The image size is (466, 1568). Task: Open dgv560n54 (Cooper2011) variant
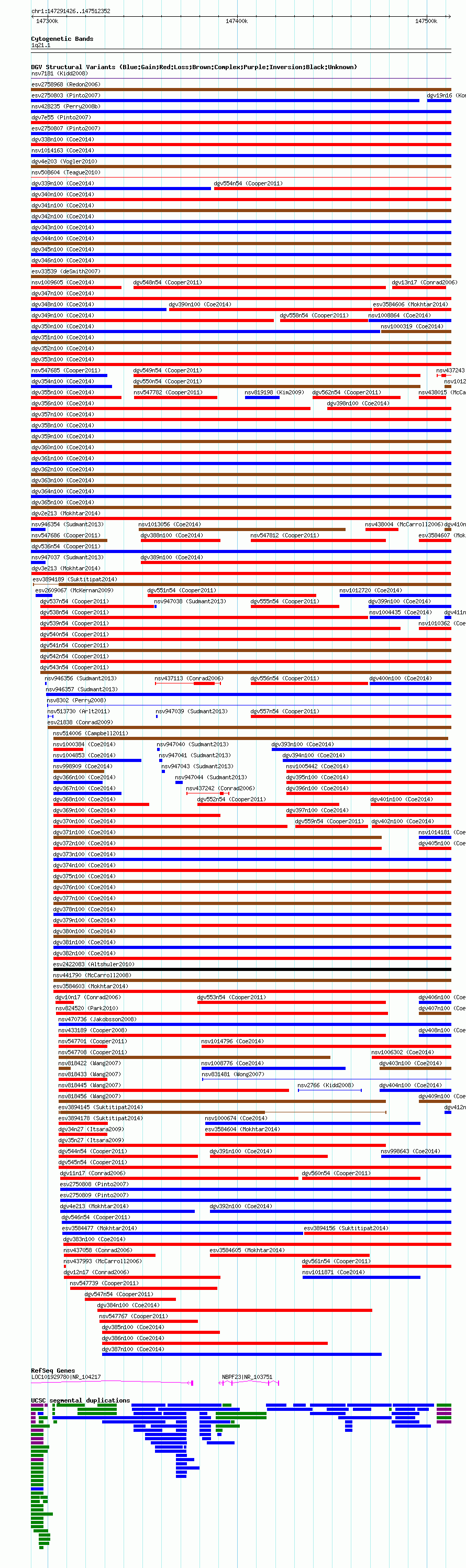click(337, 1173)
